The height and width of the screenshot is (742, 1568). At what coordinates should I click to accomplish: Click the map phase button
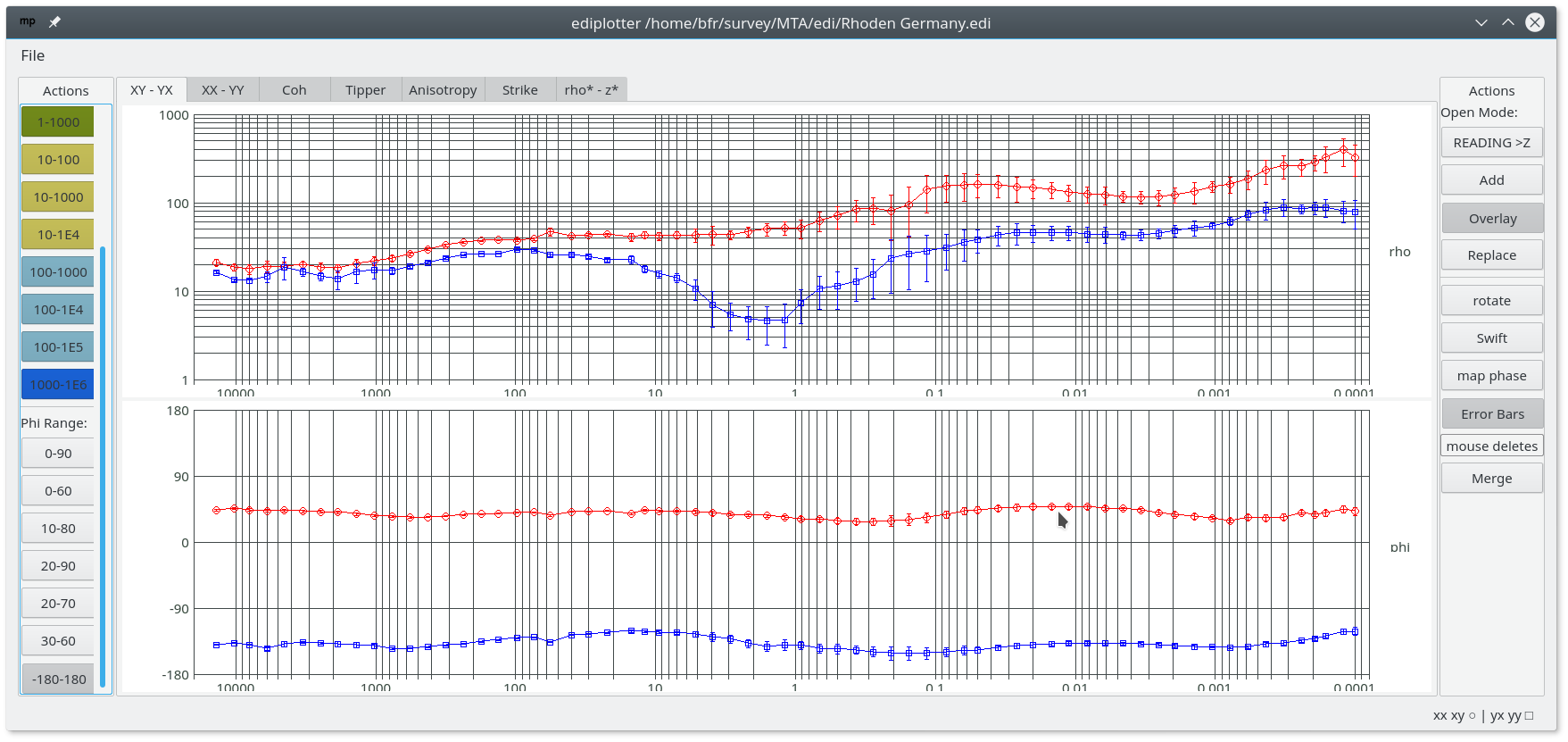click(x=1491, y=376)
